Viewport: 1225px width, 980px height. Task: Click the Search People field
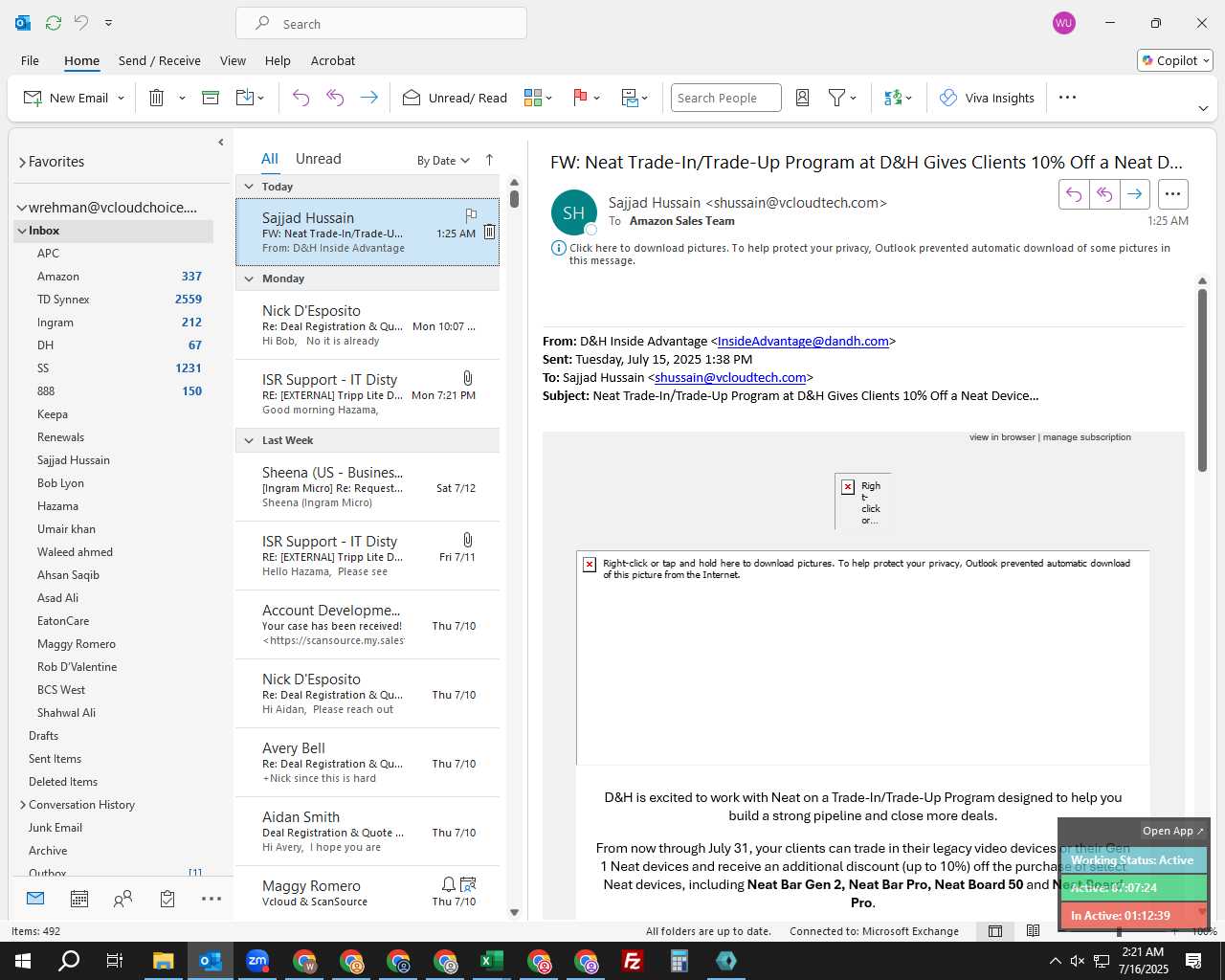tap(726, 98)
